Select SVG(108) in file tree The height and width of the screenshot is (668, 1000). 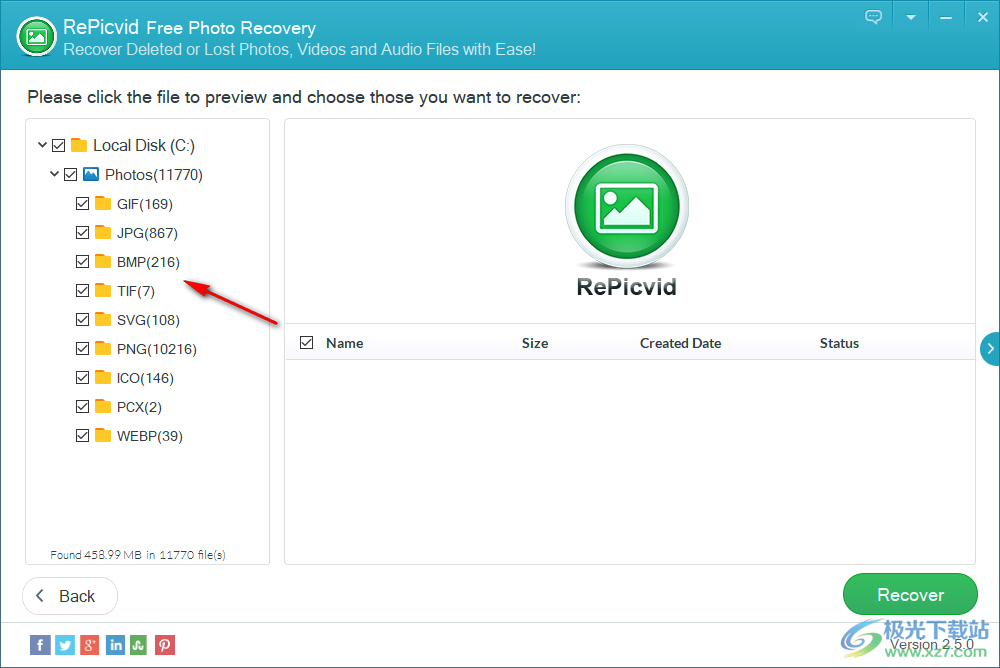coord(149,320)
